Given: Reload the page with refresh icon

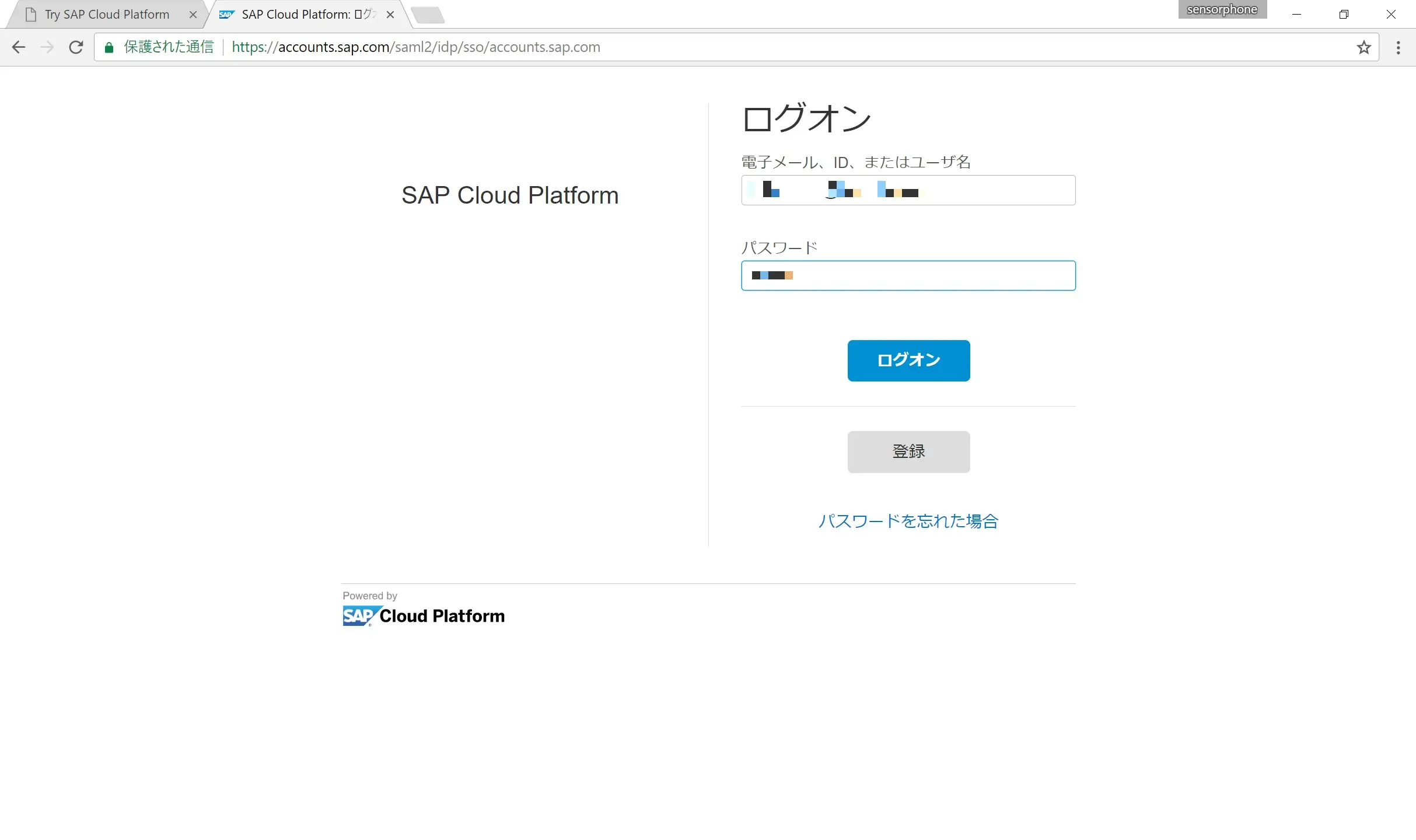Looking at the screenshot, I should click(x=76, y=47).
